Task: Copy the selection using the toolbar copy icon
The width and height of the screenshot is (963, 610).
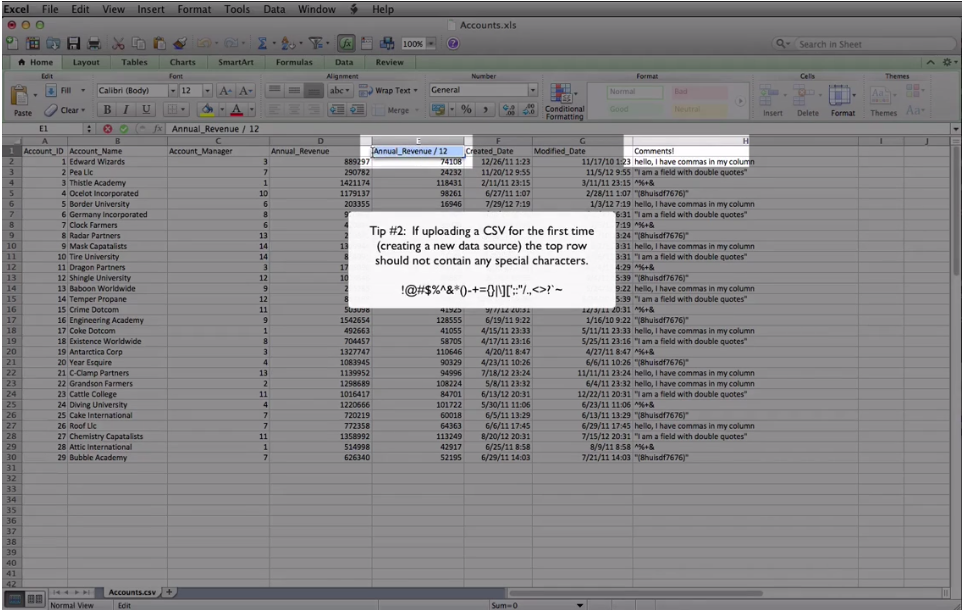Action: point(139,44)
